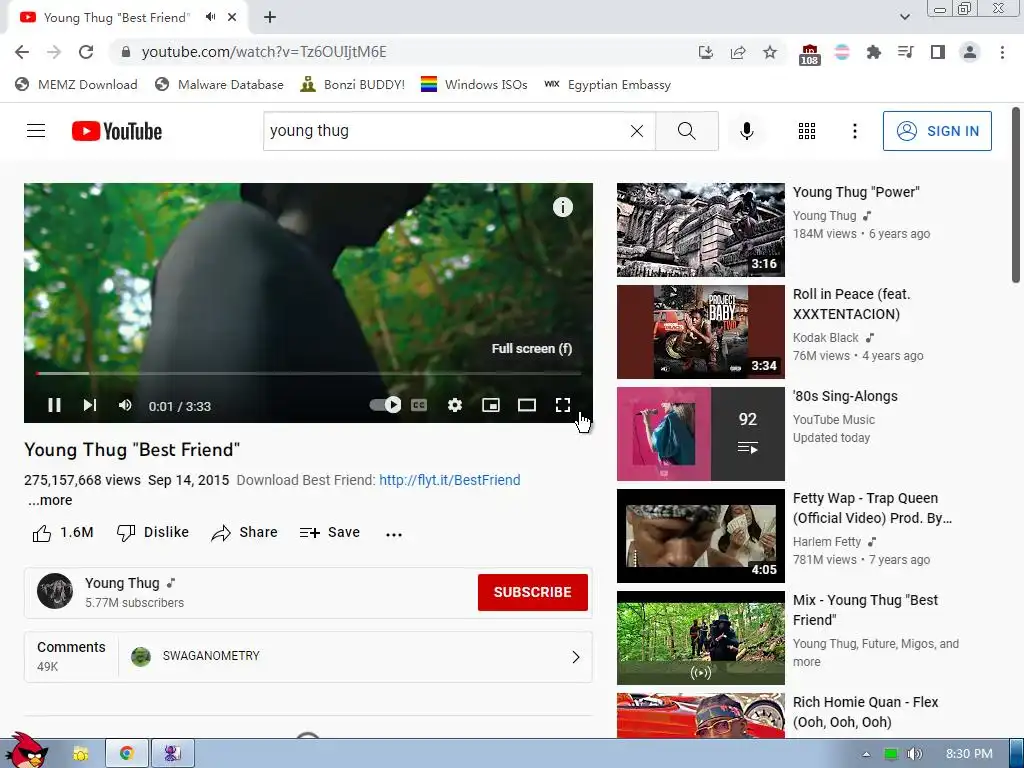The image size is (1024, 768).
Task: Open Mix - Young Thug "Best Friend"
Action: [865, 610]
